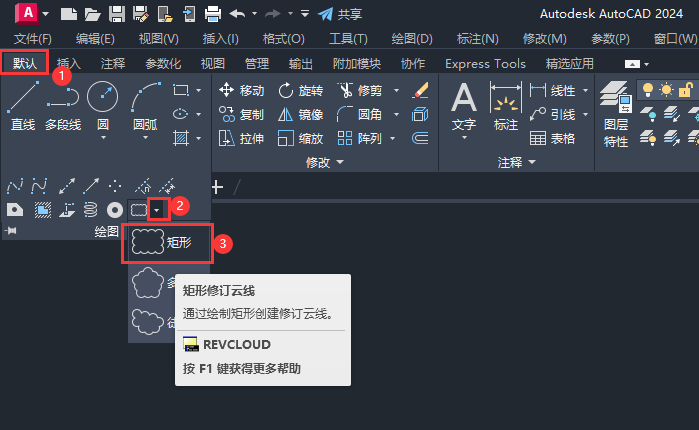
Task: Pin the Draw panel open
Action: (x=11, y=231)
